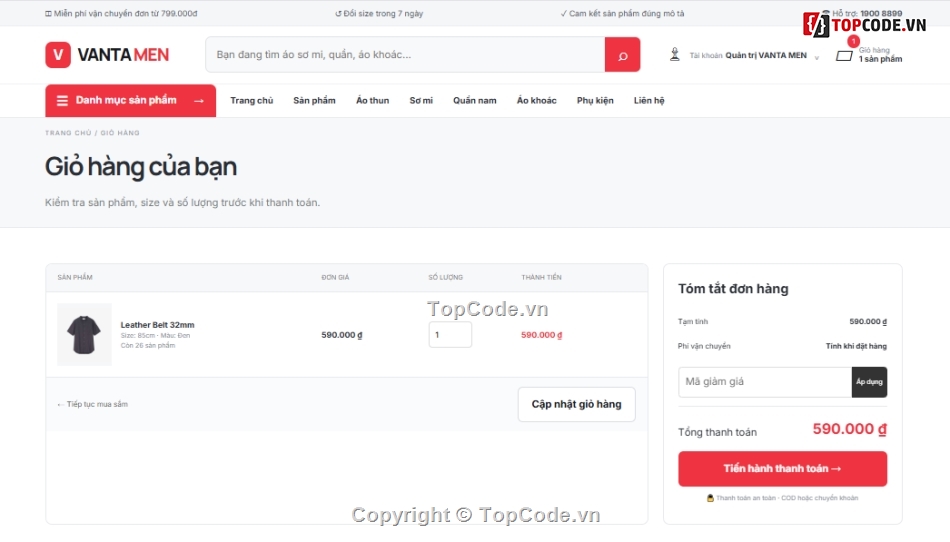Image resolution: width=950 pixels, height=542 pixels.
Task: Open the Phụ kiện menu item
Action: click(595, 101)
